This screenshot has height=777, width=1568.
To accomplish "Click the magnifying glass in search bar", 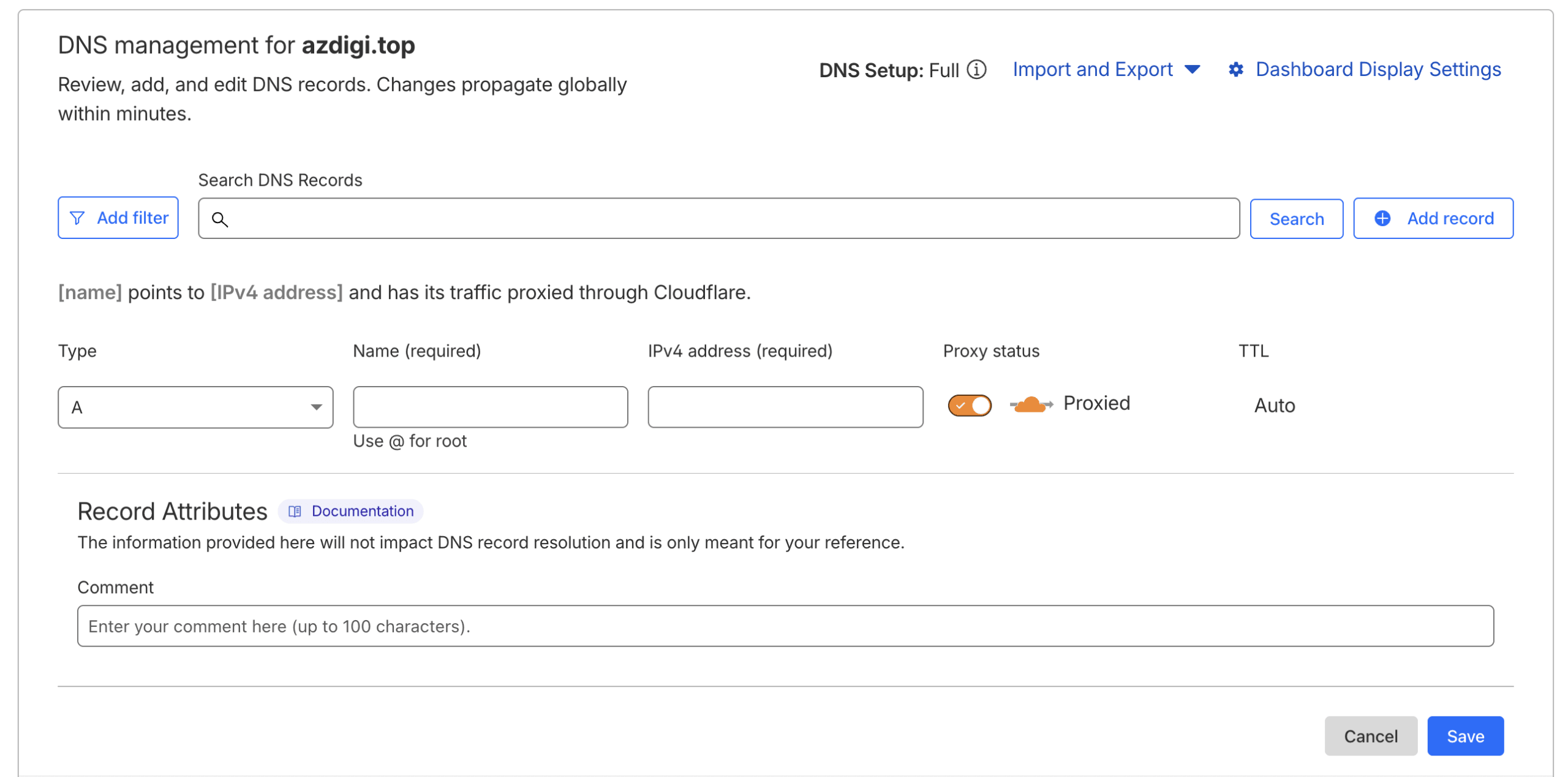I will (221, 218).
